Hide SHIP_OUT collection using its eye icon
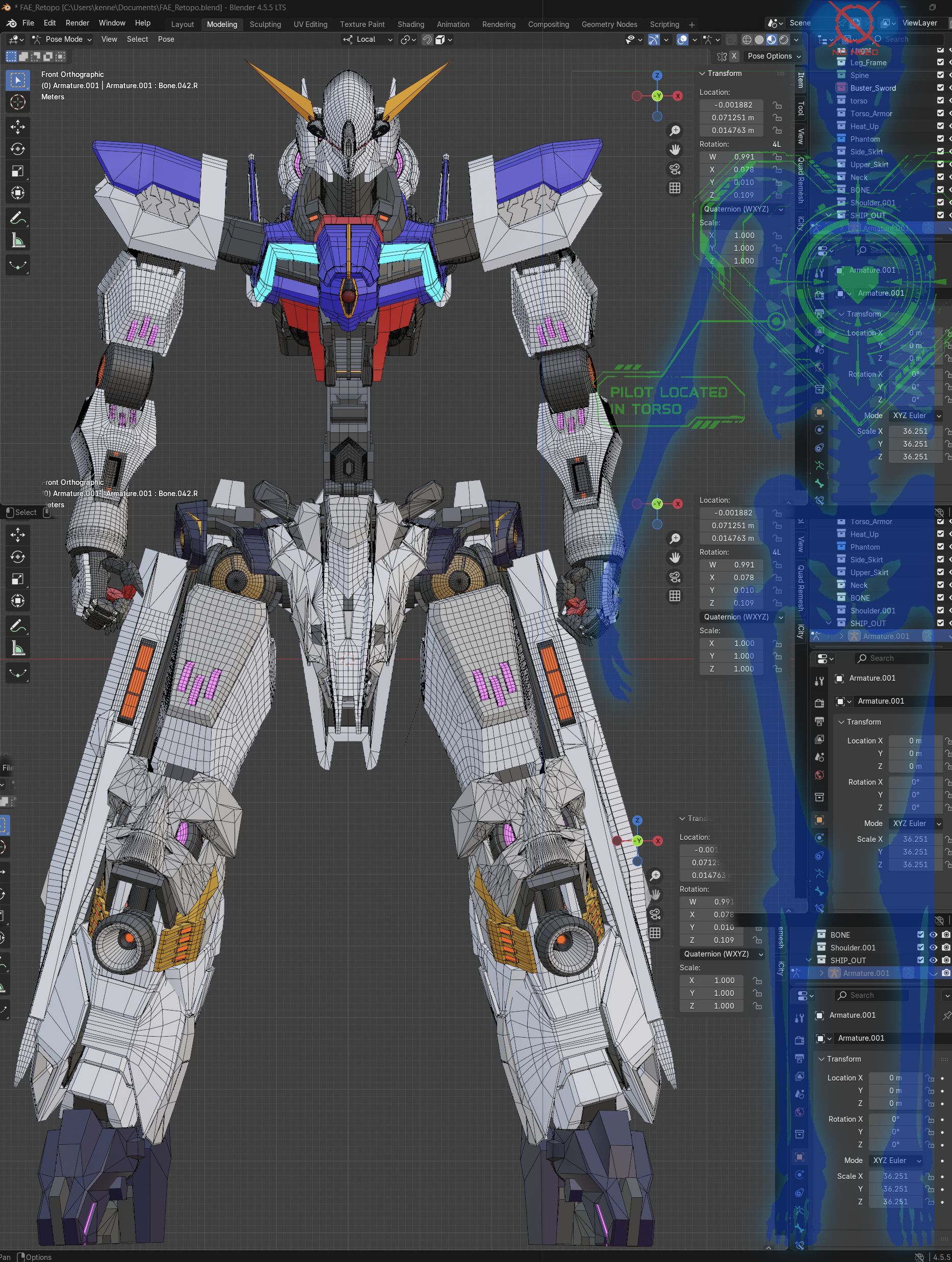The image size is (952, 1262). coord(933,960)
